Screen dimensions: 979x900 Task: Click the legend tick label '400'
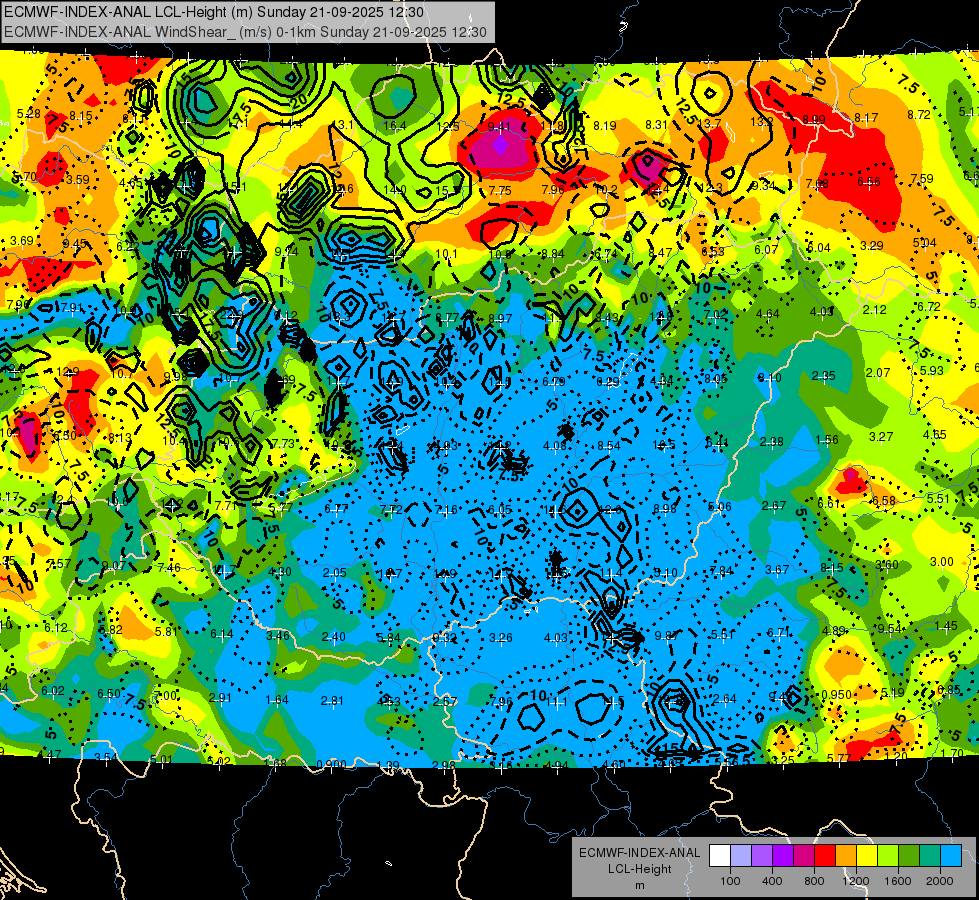pyautogui.click(x=772, y=881)
